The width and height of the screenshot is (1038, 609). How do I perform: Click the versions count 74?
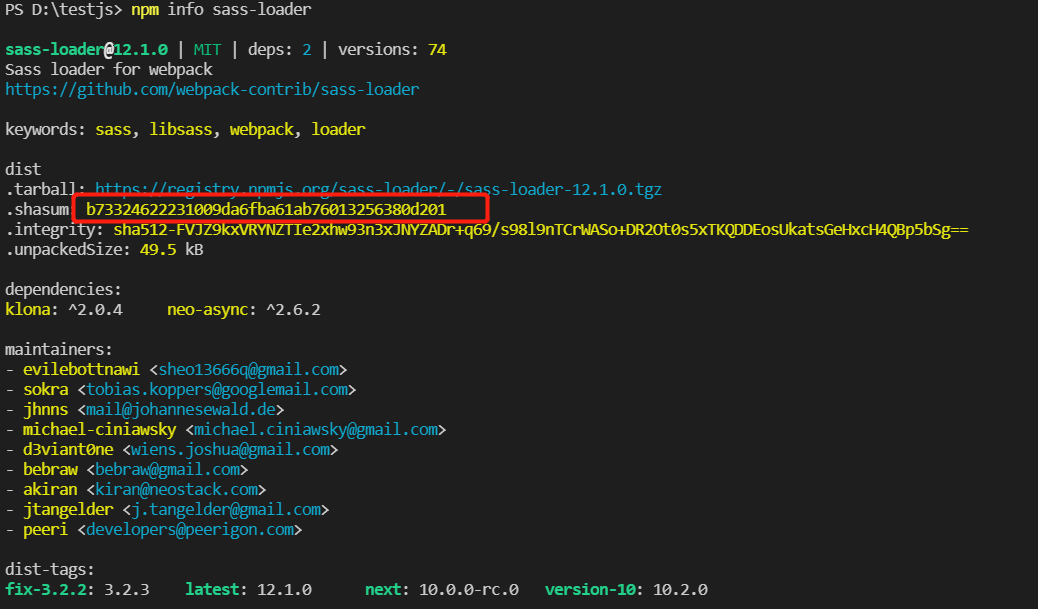(x=437, y=50)
